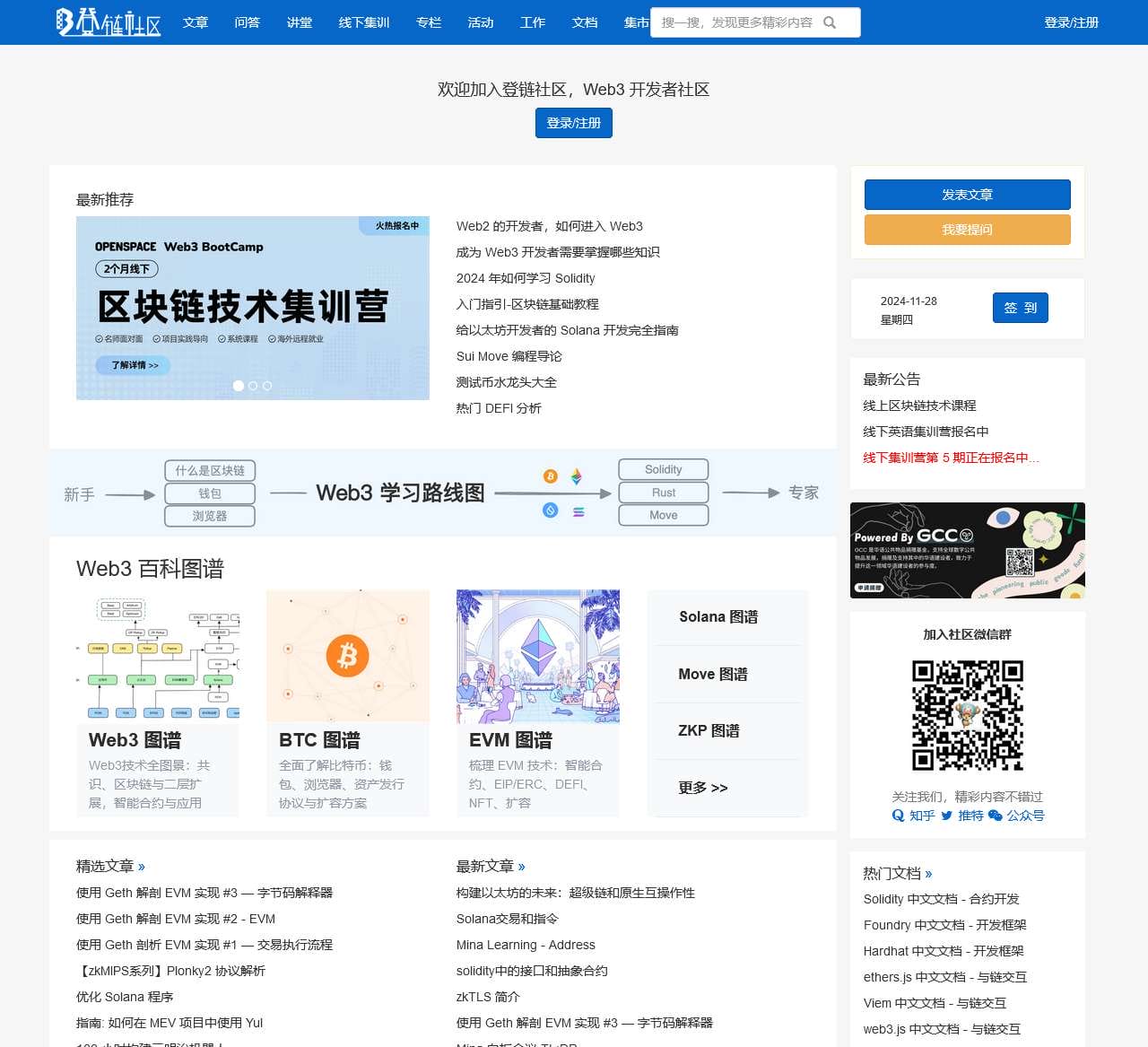
Task: Click the Solidity box in the roadmap banner
Action: 664,469
